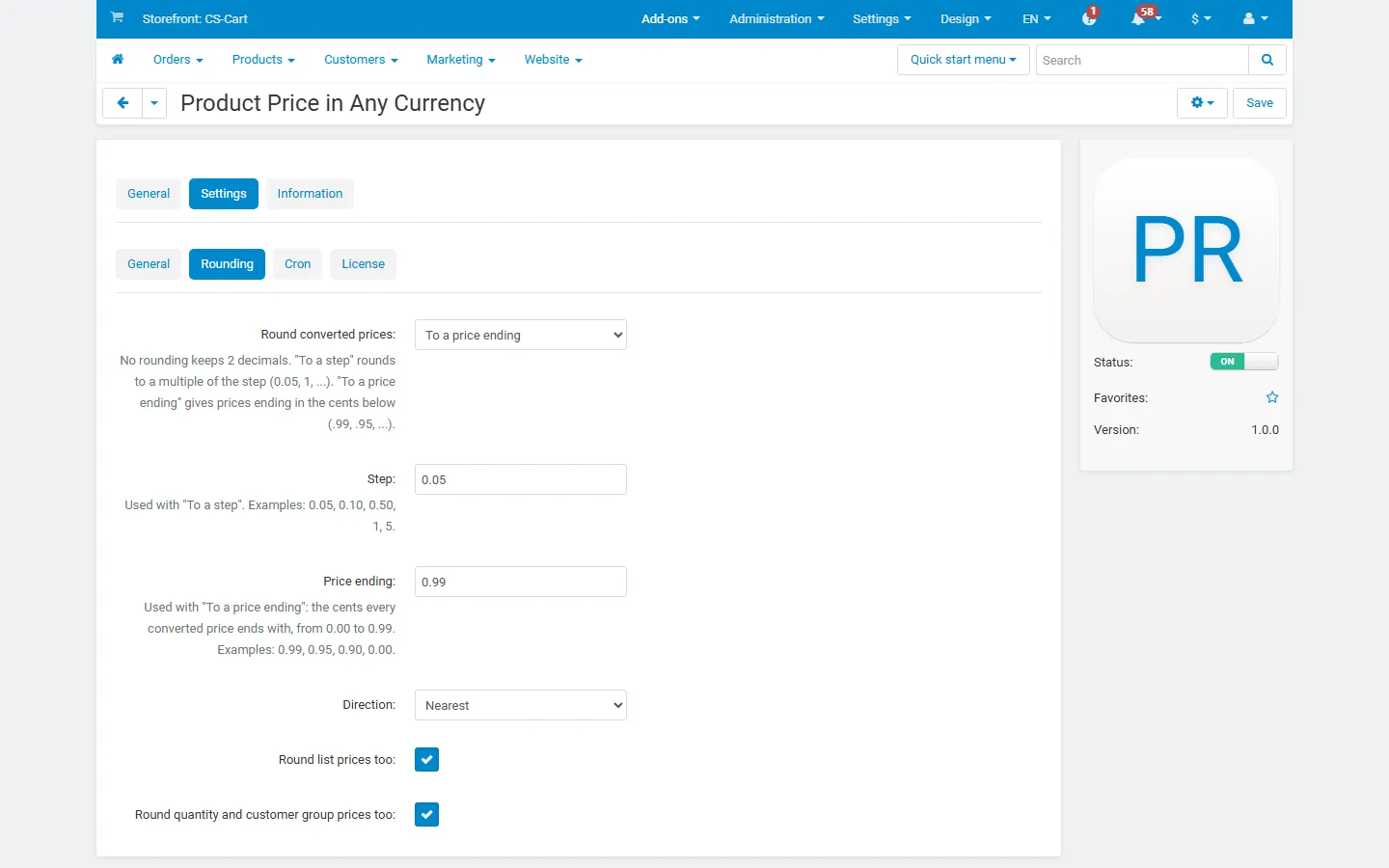Uncheck Round list prices too
This screenshot has height=868, width=1389.
[x=427, y=760]
